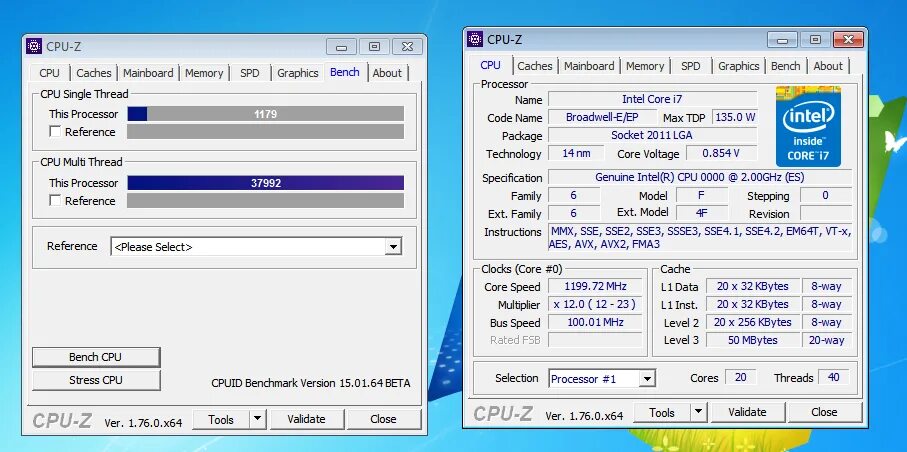
Task: Click the Technology value 14 nm
Action: [x=576, y=153]
